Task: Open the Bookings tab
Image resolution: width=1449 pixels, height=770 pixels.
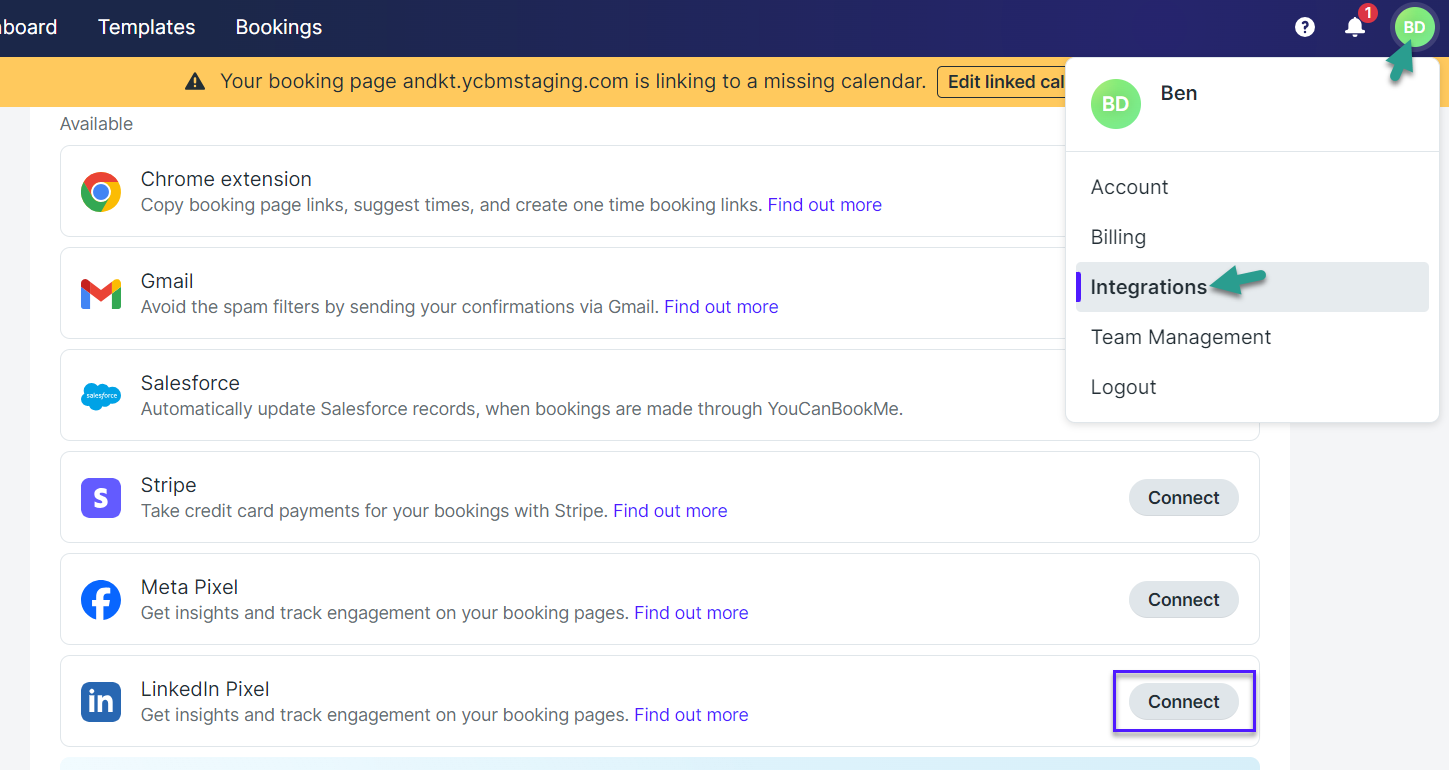Action: (279, 27)
